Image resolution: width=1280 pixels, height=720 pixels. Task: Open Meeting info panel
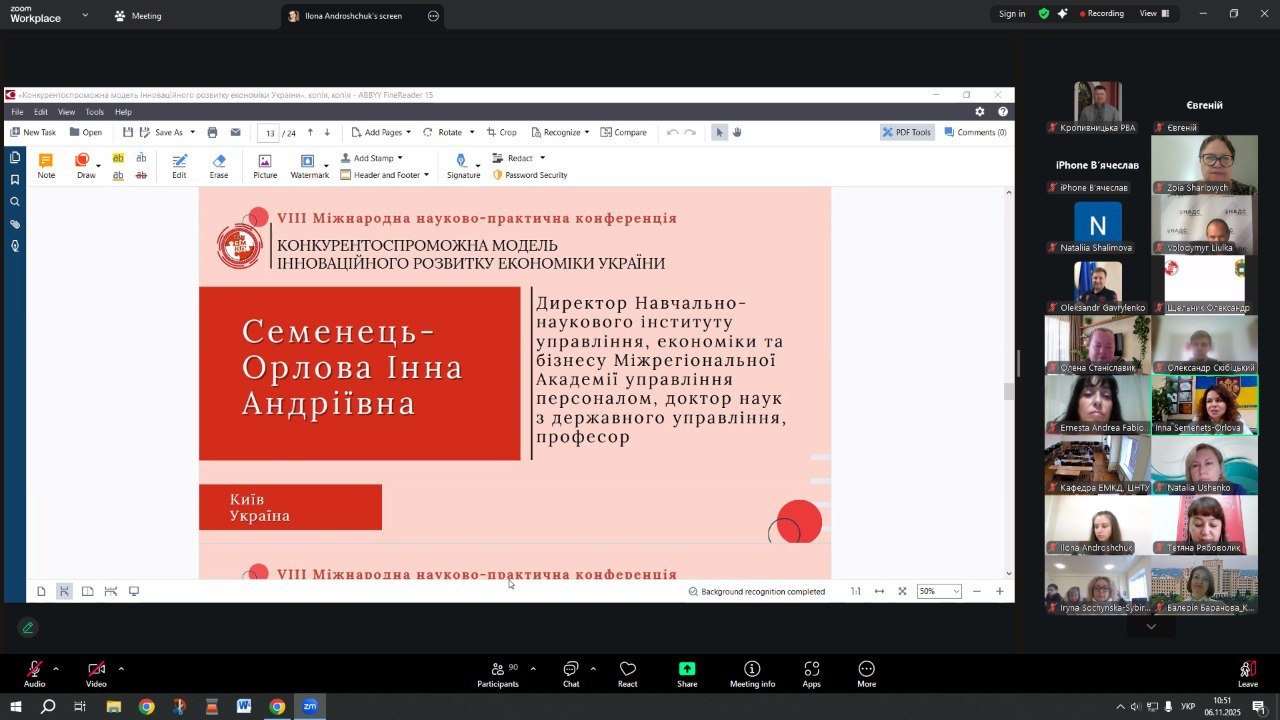pyautogui.click(x=752, y=671)
